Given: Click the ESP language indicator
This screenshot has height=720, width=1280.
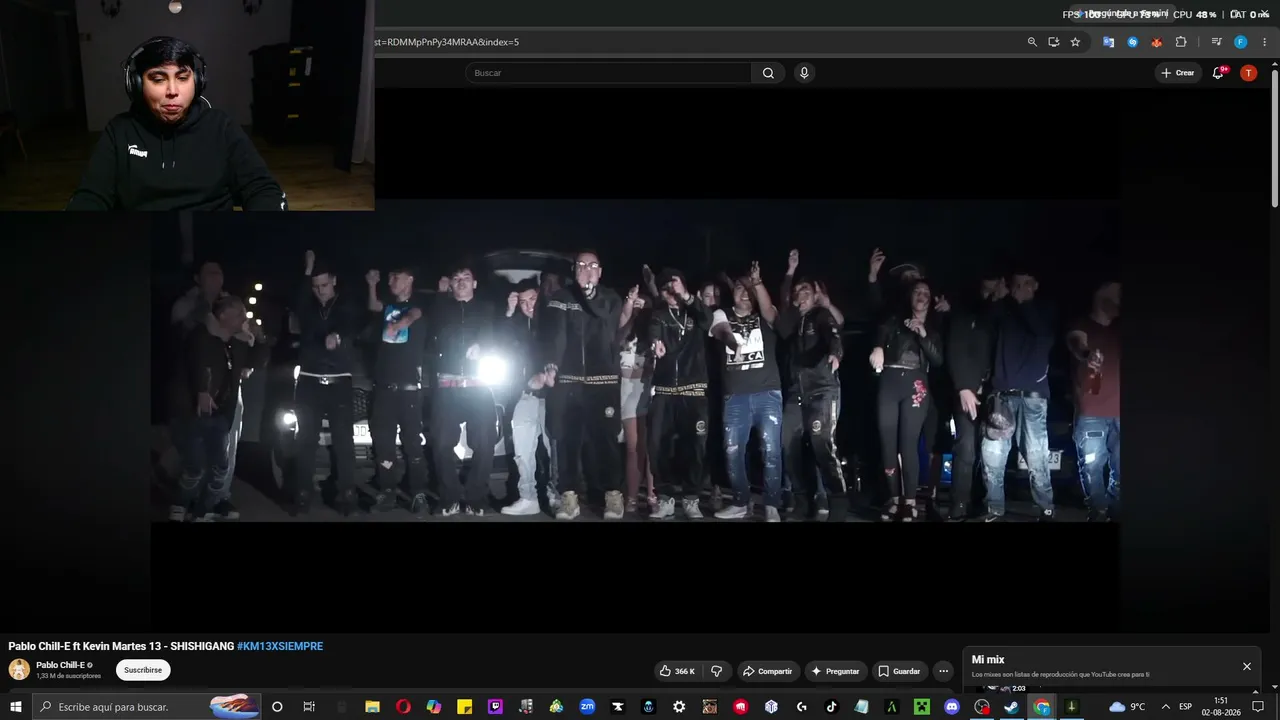Looking at the screenshot, I should (x=1185, y=707).
